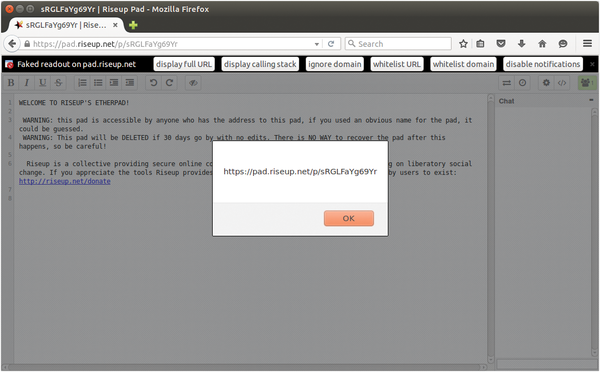Reload the current page

point(331,44)
